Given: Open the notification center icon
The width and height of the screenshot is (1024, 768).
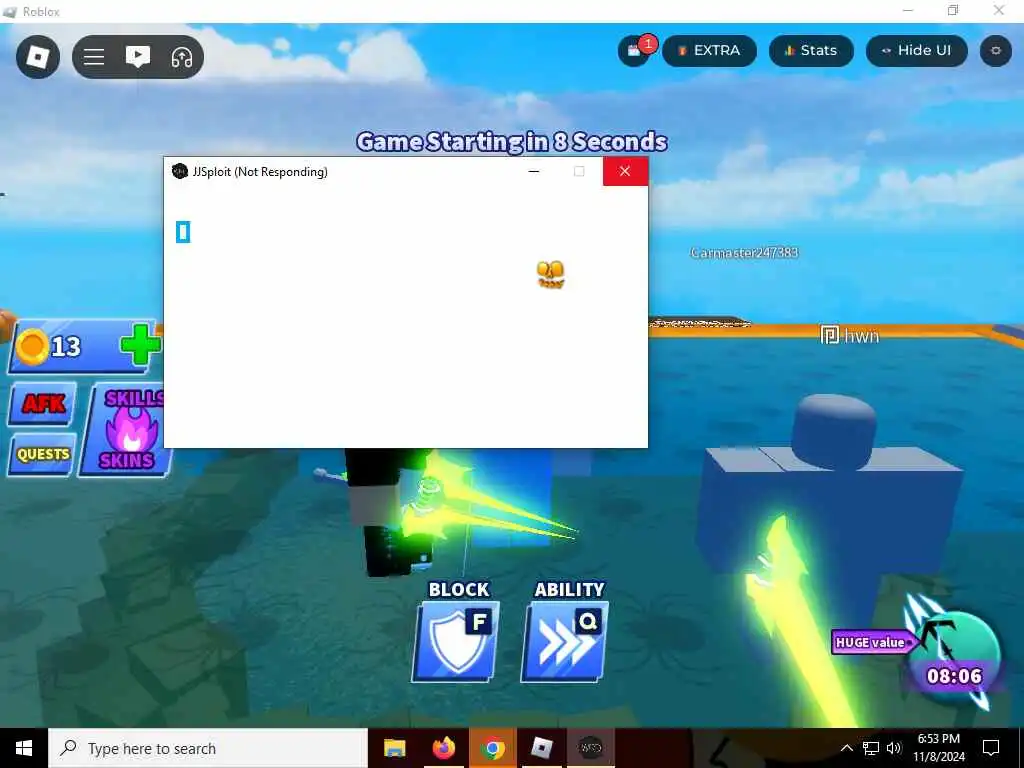Looking at the screenshot, I should 991,748.
